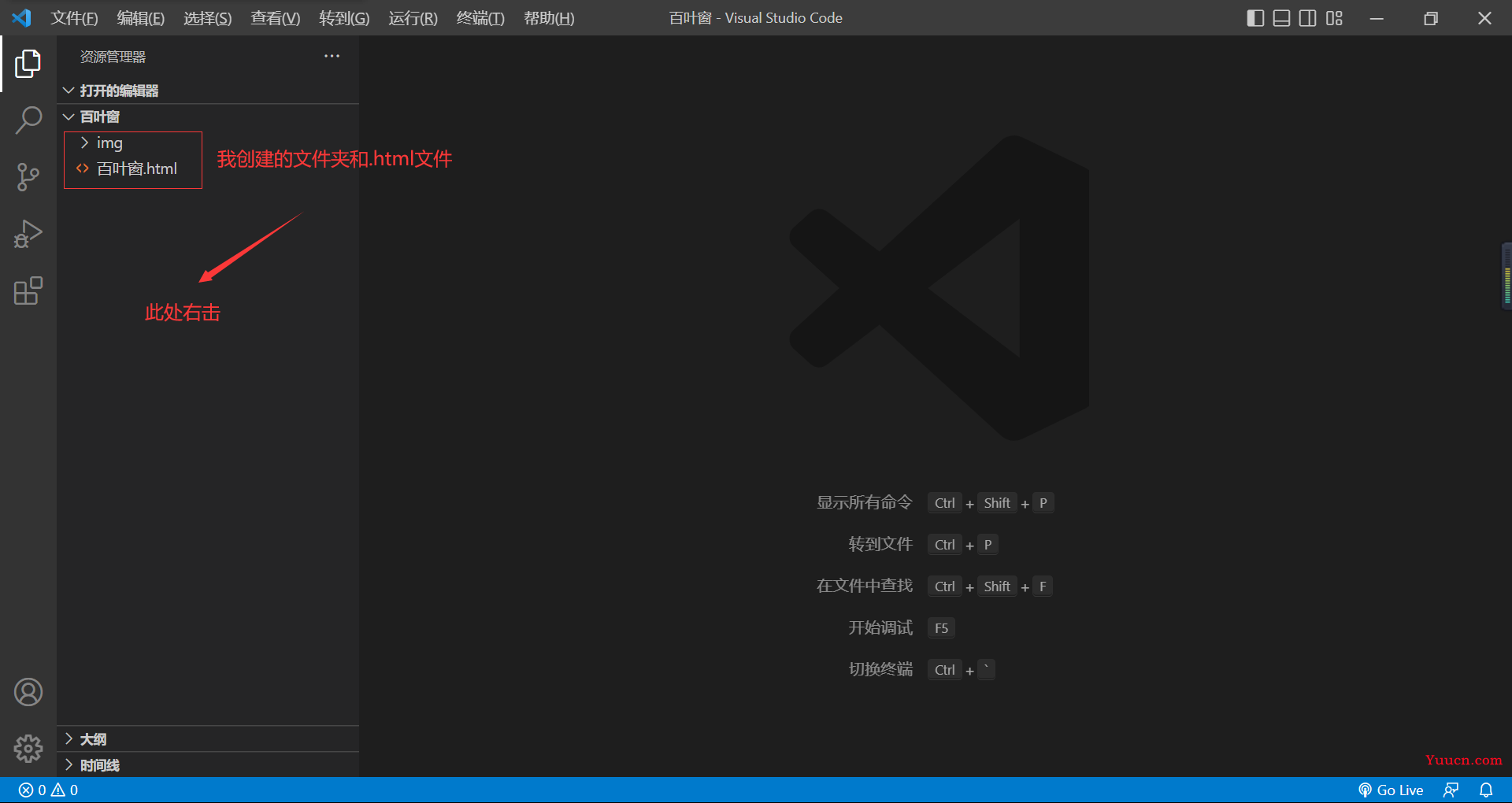The image size is (1512, 803).
Task: Open the Accounts menu icon
Action: pyautogui.click(x=28, y=692)
